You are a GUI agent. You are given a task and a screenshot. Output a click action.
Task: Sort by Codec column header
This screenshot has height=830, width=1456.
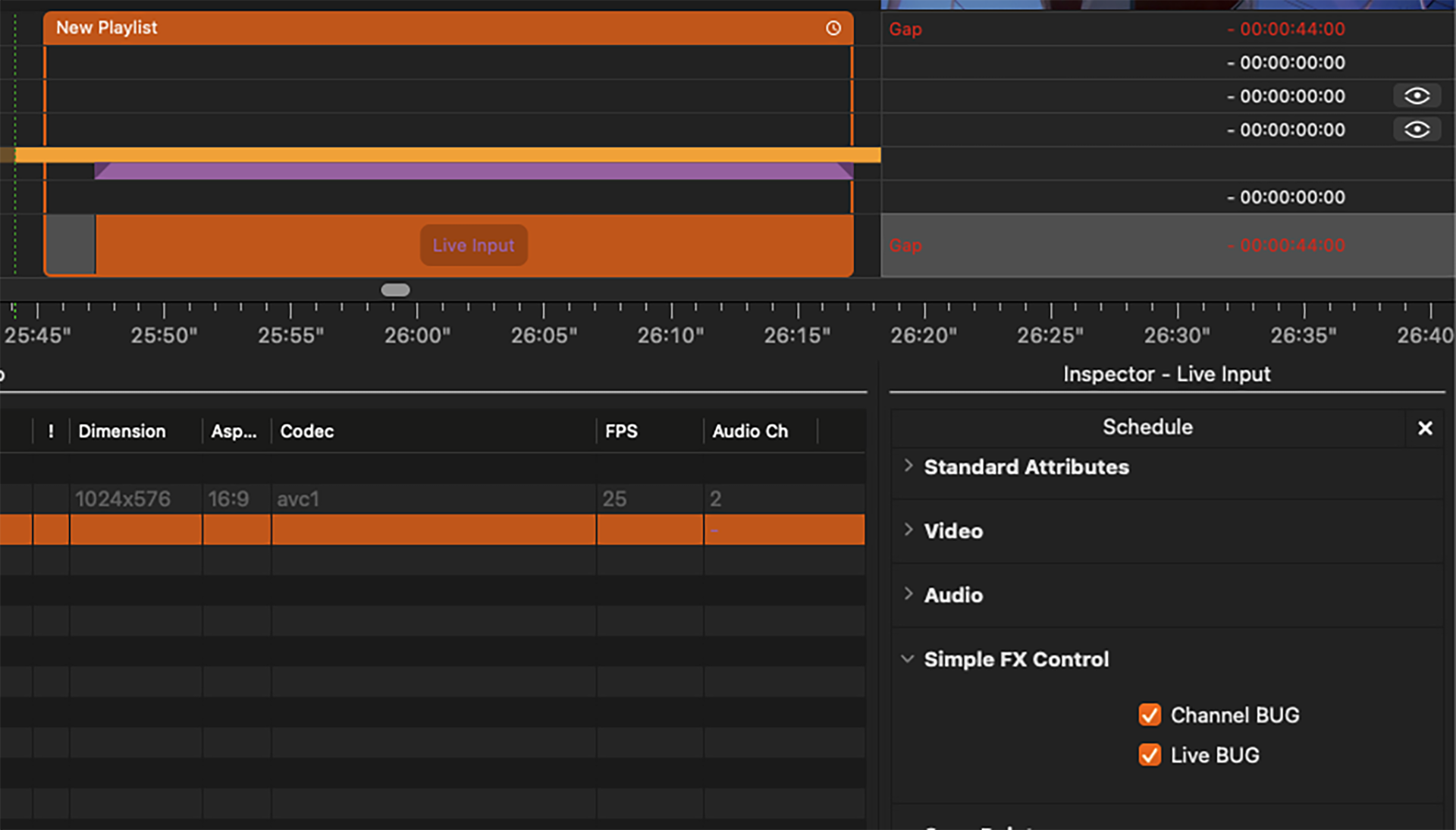[307, 431]
